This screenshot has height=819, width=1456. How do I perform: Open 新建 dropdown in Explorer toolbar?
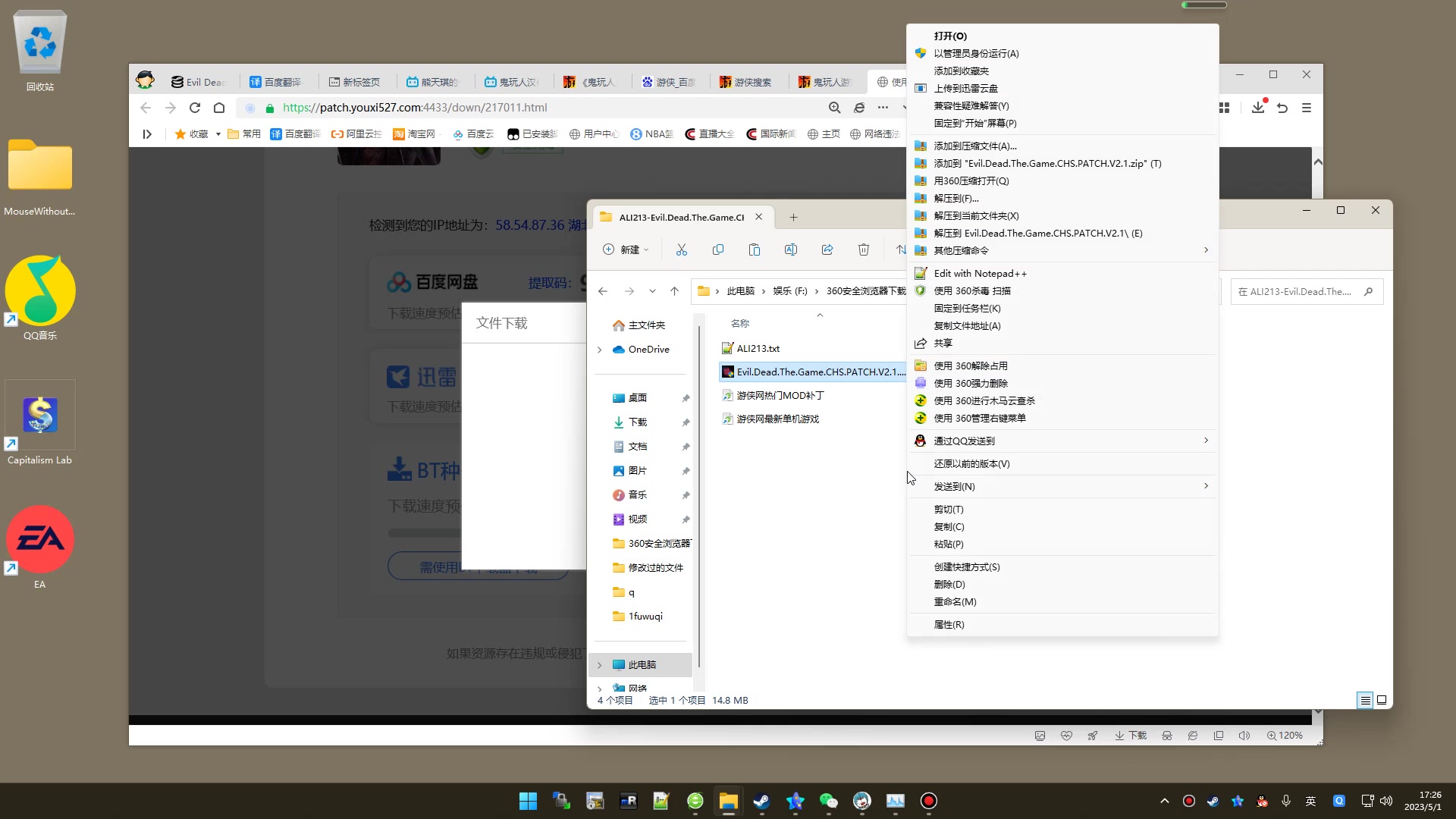click(x=626, y=249)
